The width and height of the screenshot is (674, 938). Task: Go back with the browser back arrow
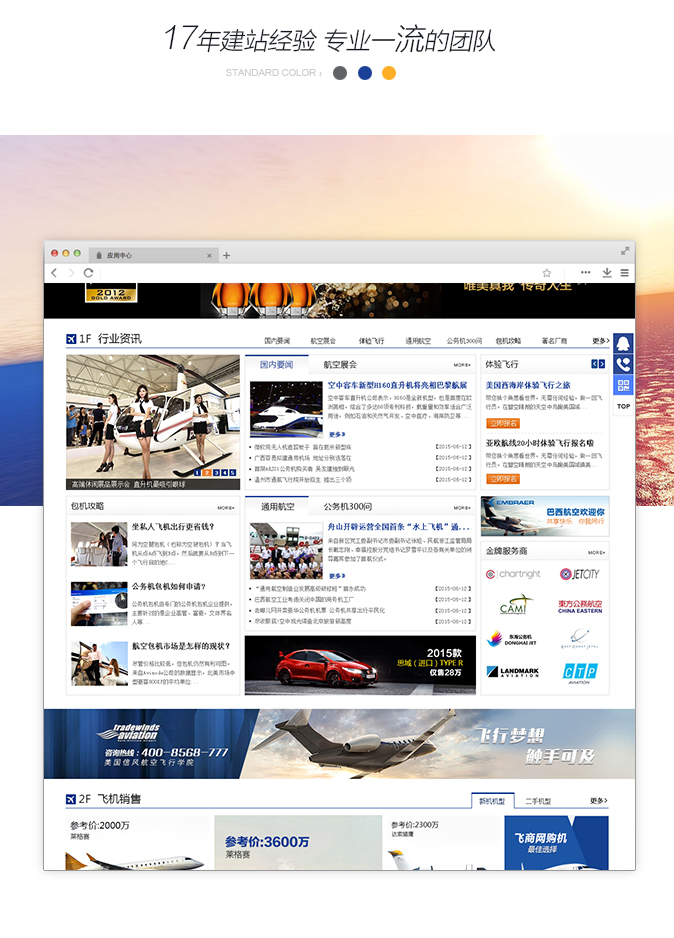pyautogui.click(x=54, y=273)
